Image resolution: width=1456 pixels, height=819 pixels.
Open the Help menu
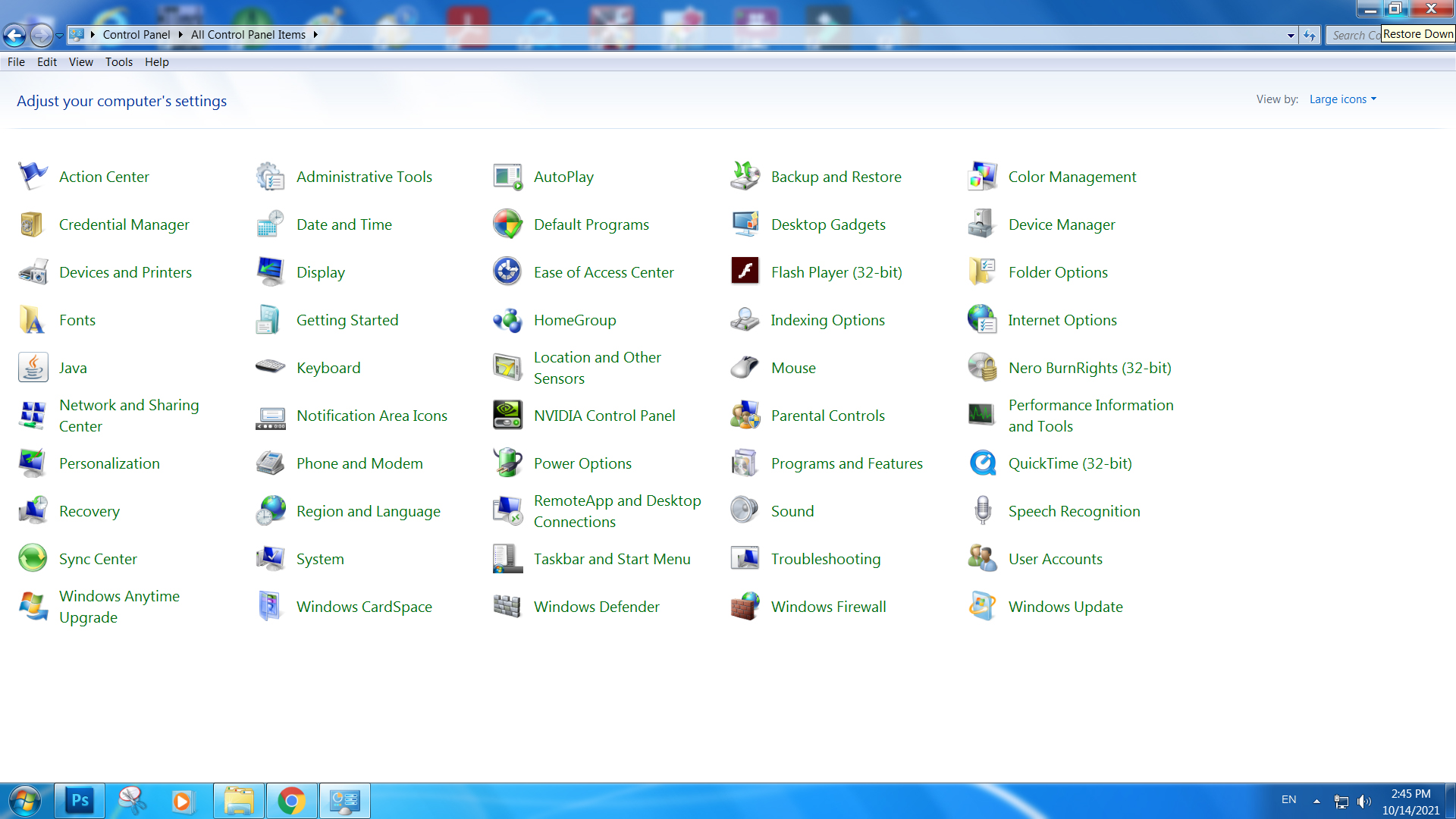point(157,62)
